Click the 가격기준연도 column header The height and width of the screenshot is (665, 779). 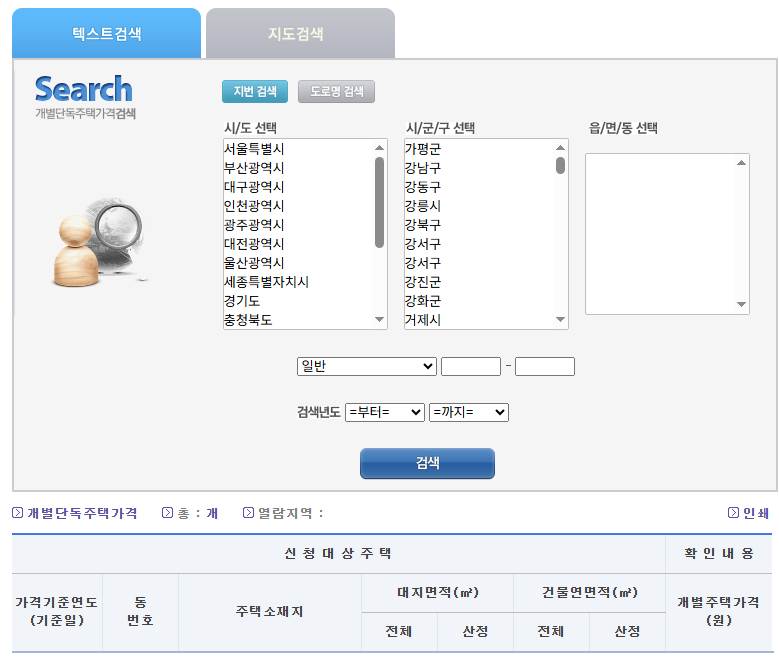(57, 612)
